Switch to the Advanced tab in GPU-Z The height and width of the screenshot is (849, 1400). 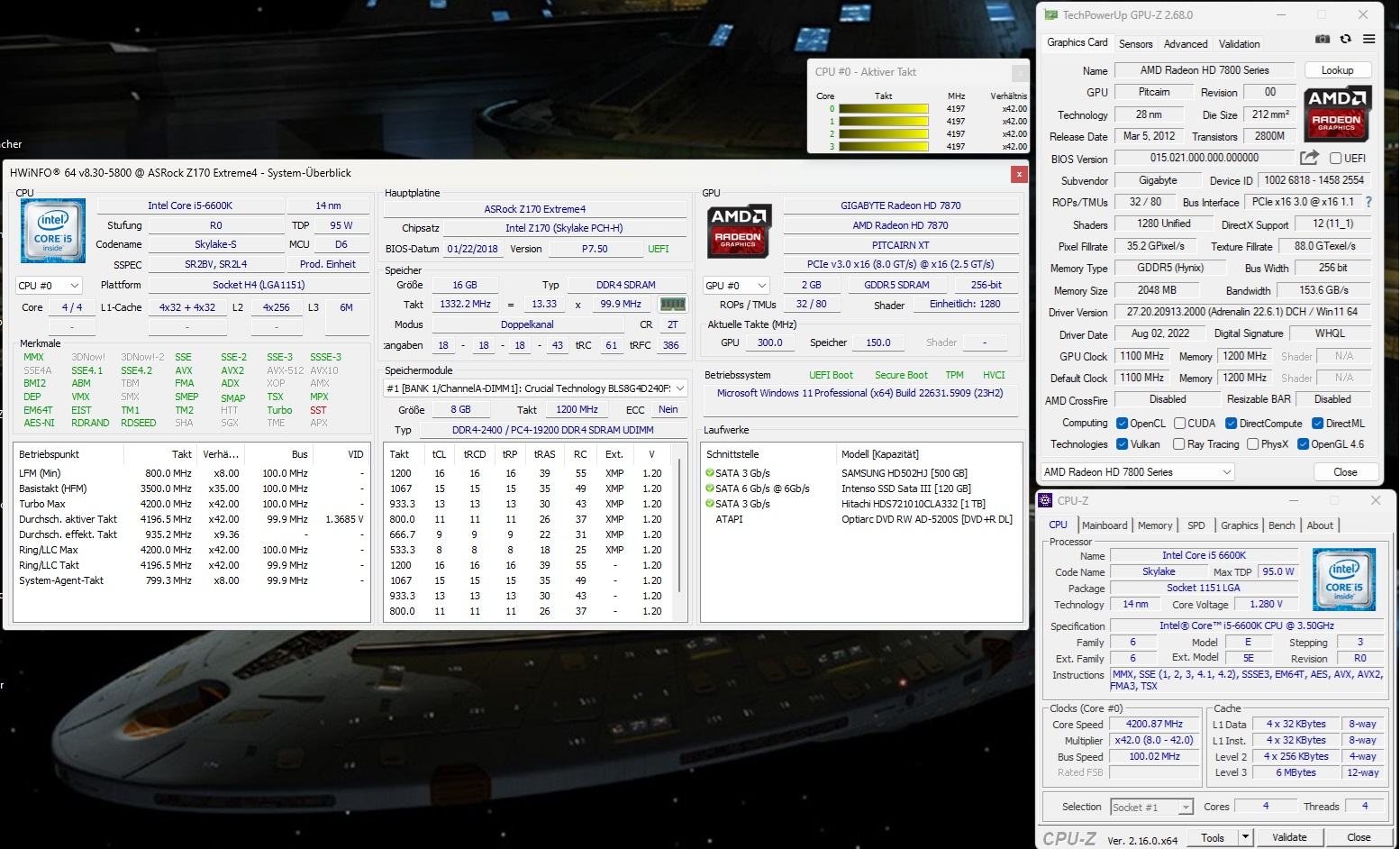pos(1186,43)
